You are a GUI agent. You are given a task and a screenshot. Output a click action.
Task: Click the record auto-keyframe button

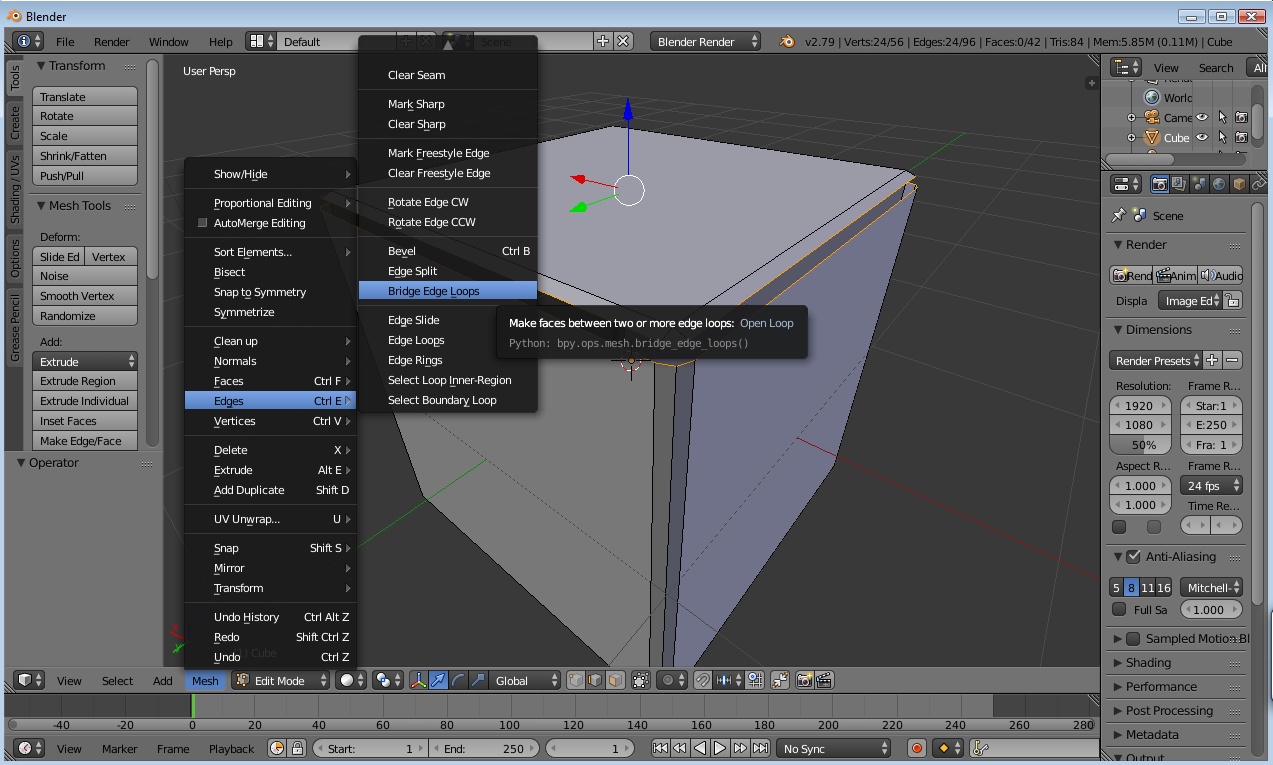coord(917,748)
